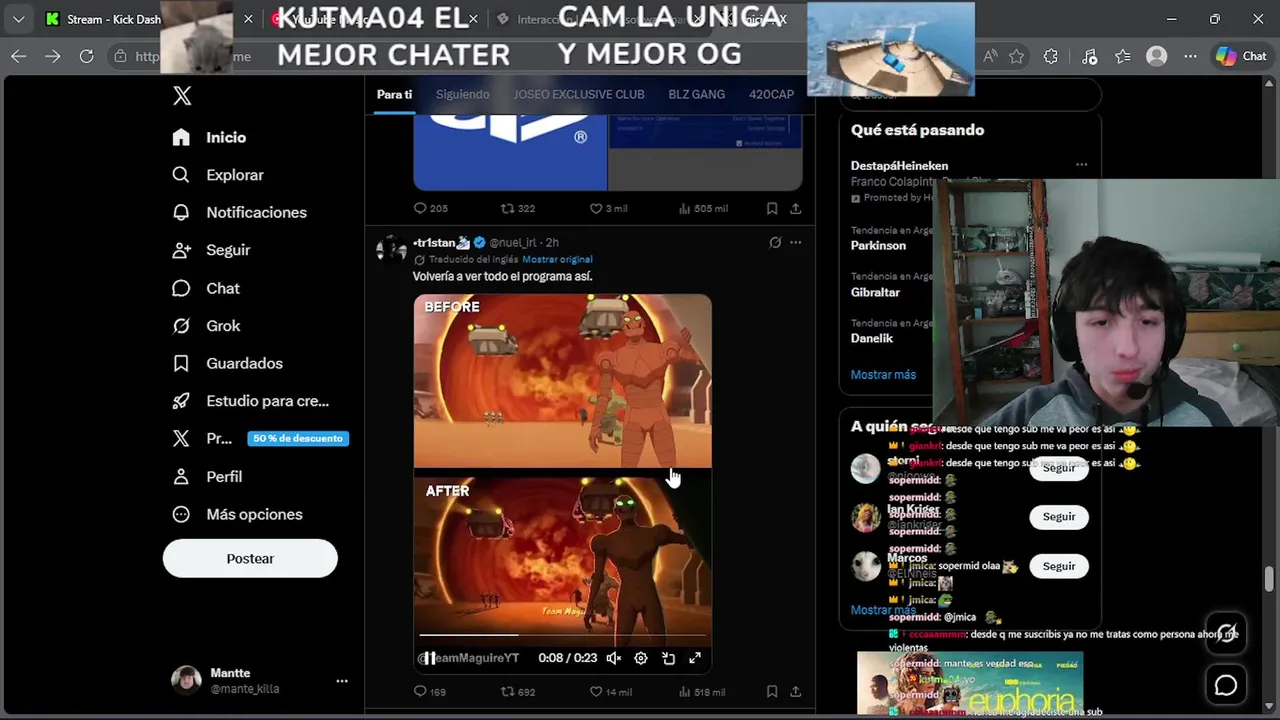Click the picture-in-picture video icon
Image resolution: width=1280 pixels, height=720 pixels.
click(x=668, y=658)
